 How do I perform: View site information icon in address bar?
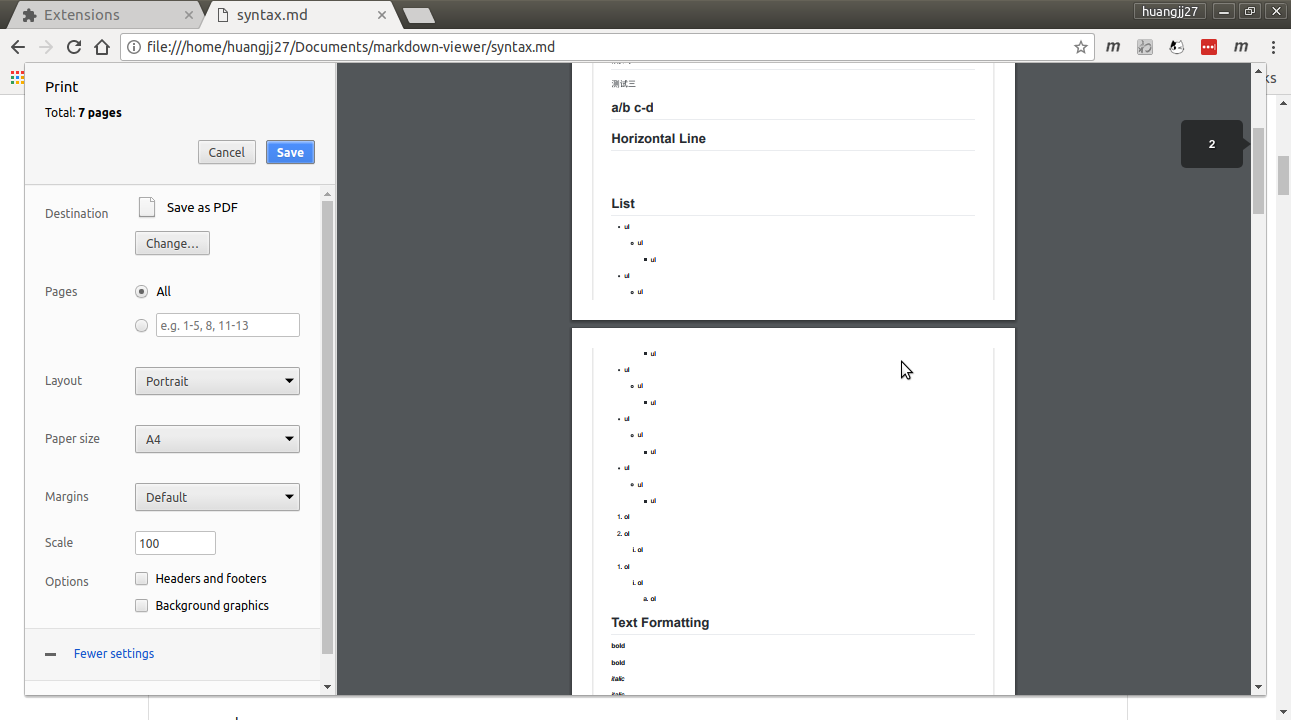[x=134, y=47]
